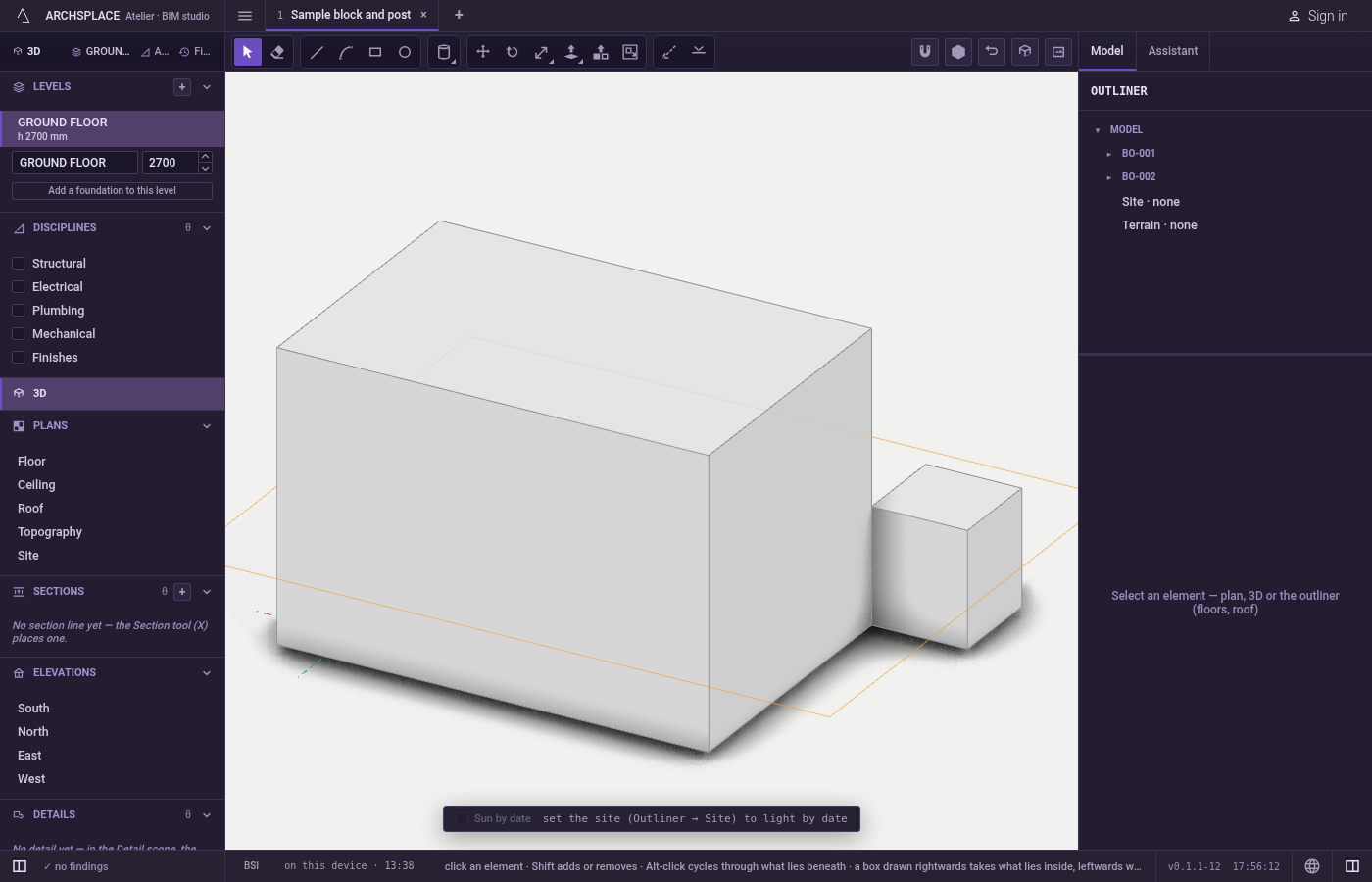
Task: Select the Scale tool
Action: point(542,52)
